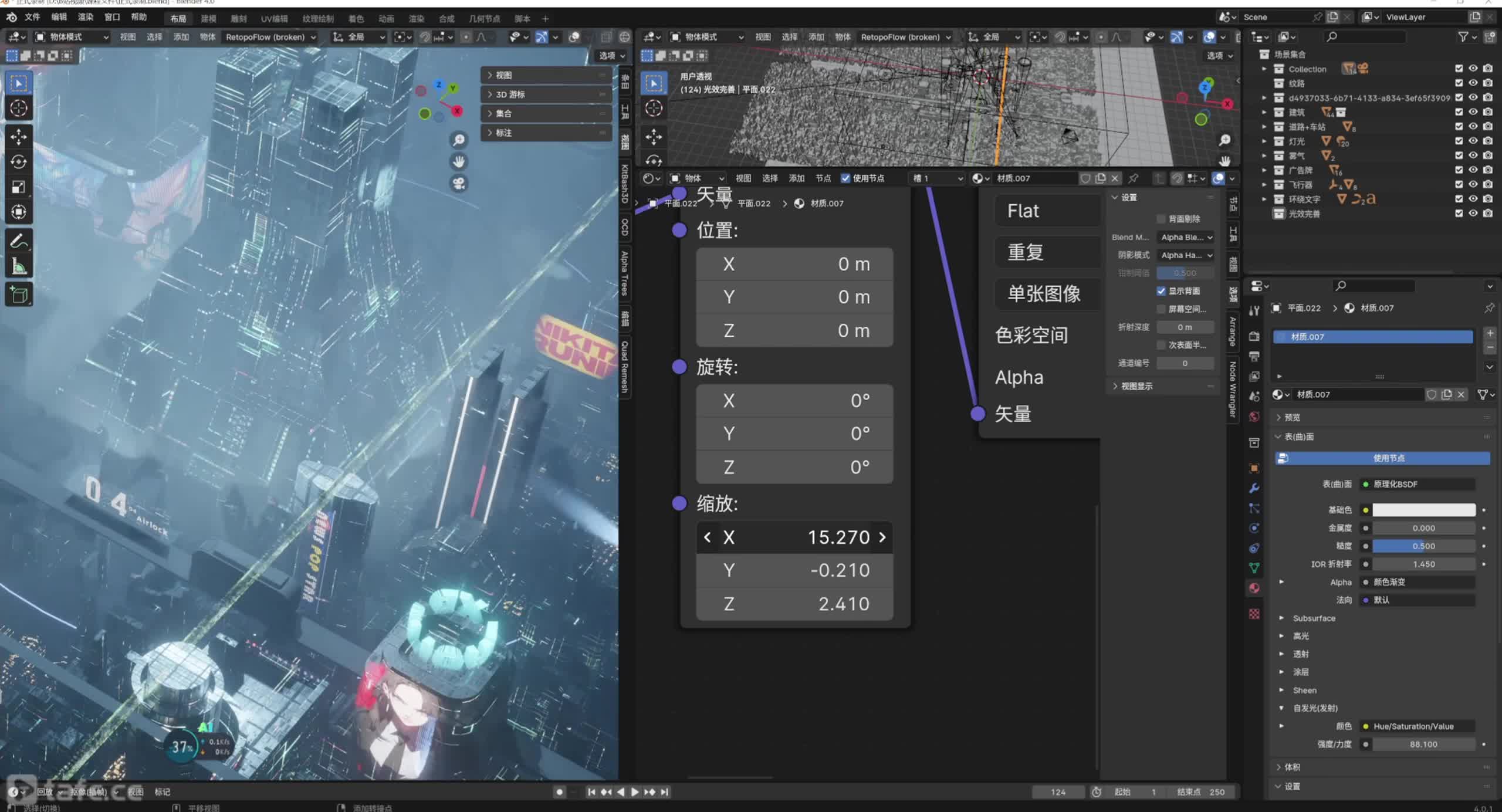The image size is (1502, 812).
Task: Switch to the 几何节点 workspace tab
Action: point(484,19)
